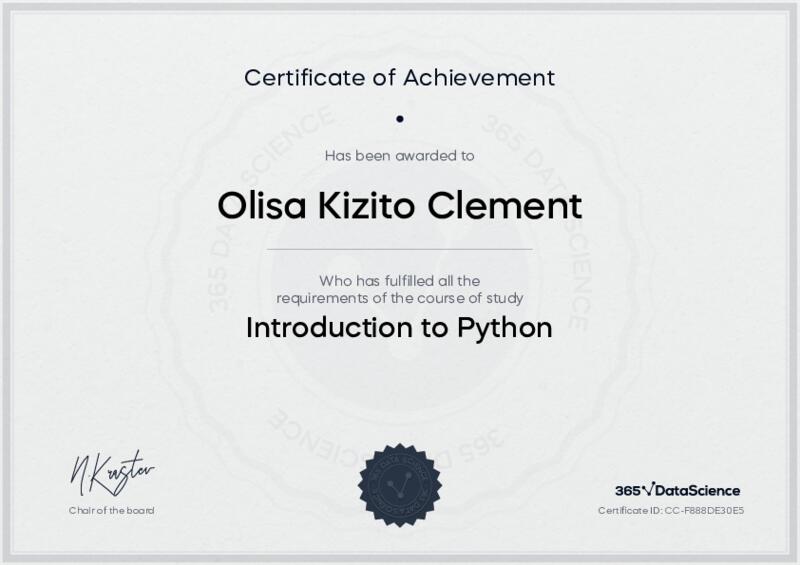This screenshot has height=565, width=800.
Task: Select the 'Certificate of Achievement' heading
Action: (399, 77)
